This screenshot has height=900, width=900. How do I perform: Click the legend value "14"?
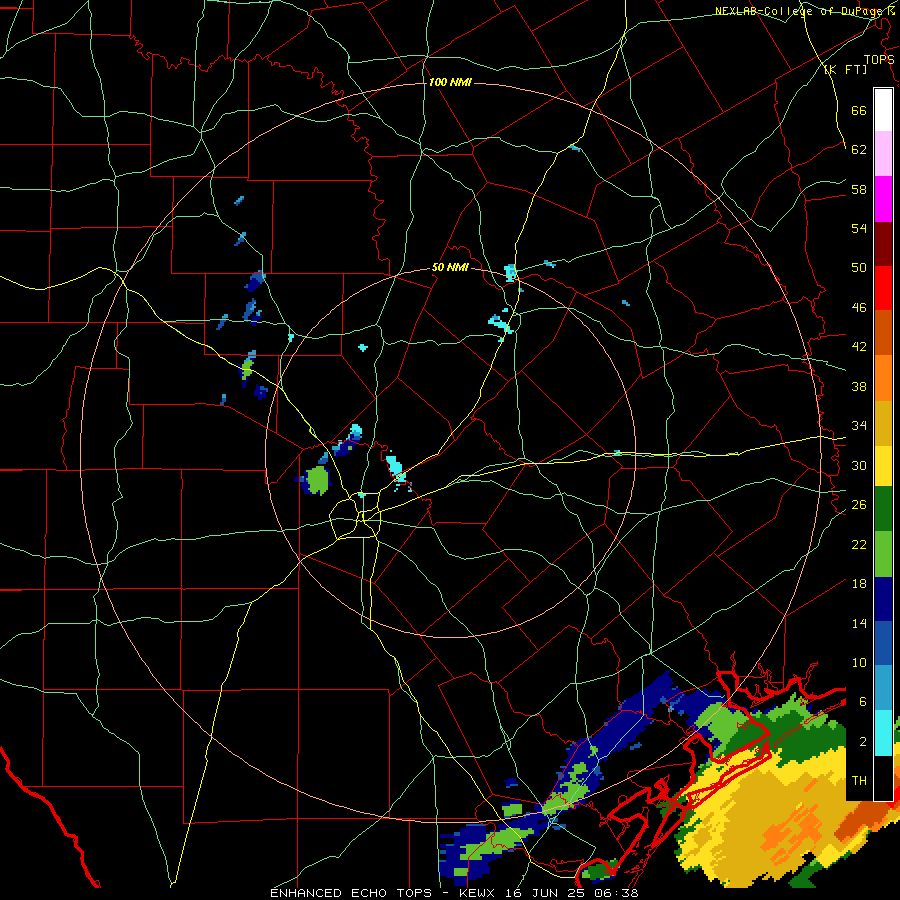click(859, 623)
